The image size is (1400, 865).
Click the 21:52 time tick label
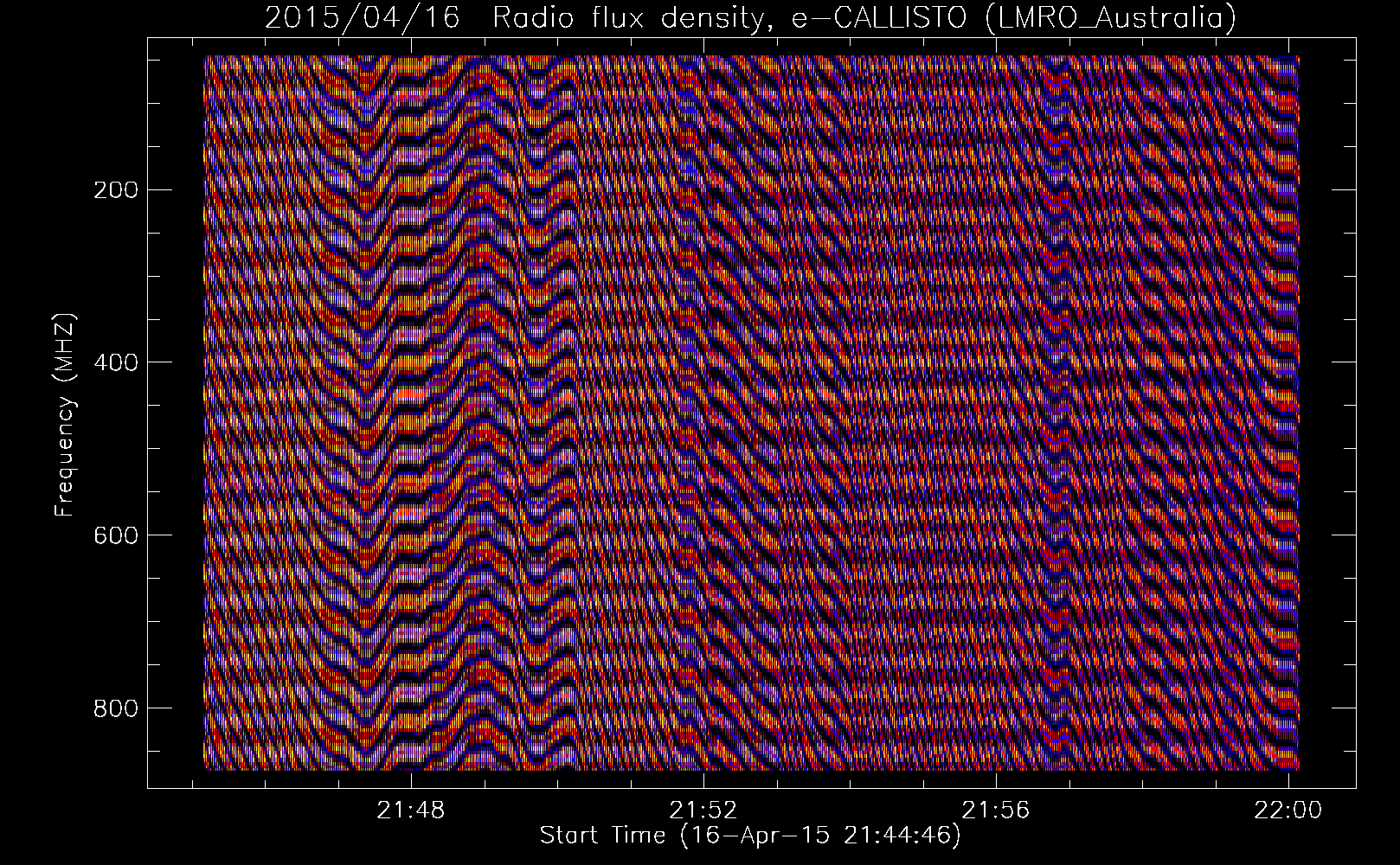point(704,811)
